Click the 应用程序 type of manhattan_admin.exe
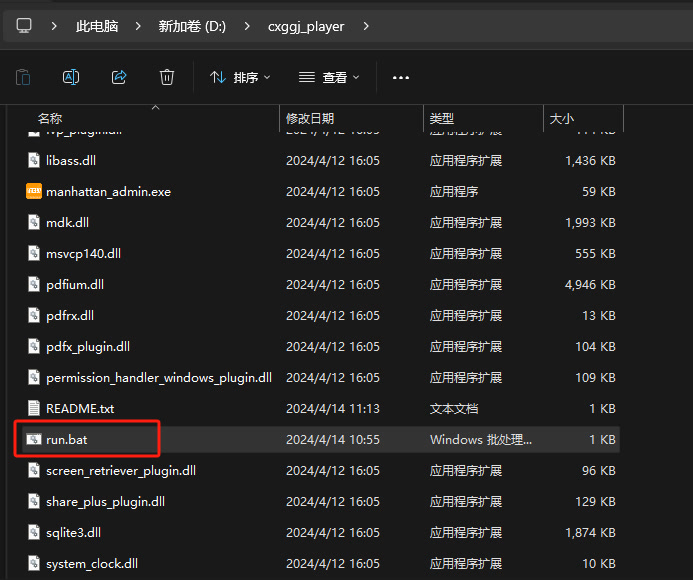The image size is (693, 580). [x=454, y=192]
